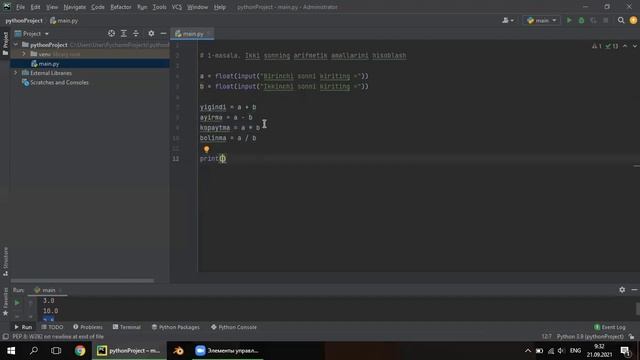Click the main.py breadcrumb

(x=64, y=20)
